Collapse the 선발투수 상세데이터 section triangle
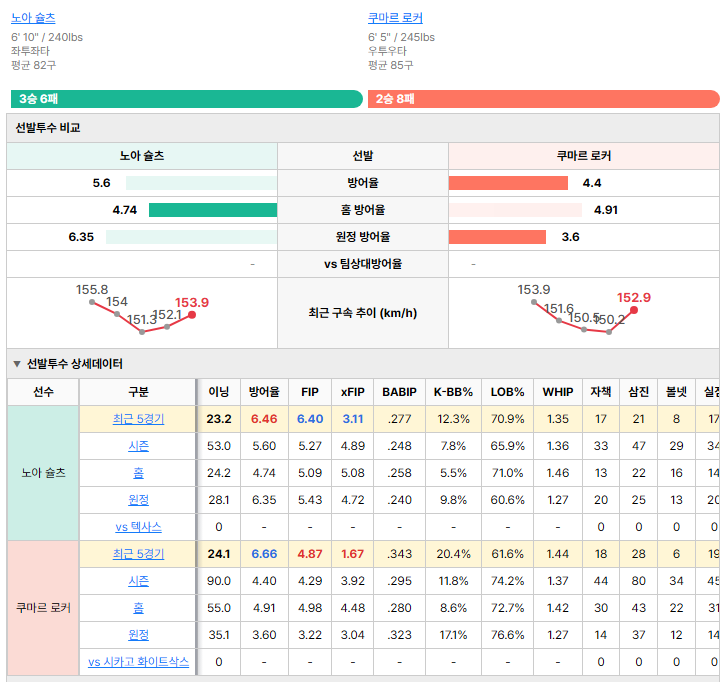Image resolution: width=726 pixels, height=682 pixels. (17, 364)
